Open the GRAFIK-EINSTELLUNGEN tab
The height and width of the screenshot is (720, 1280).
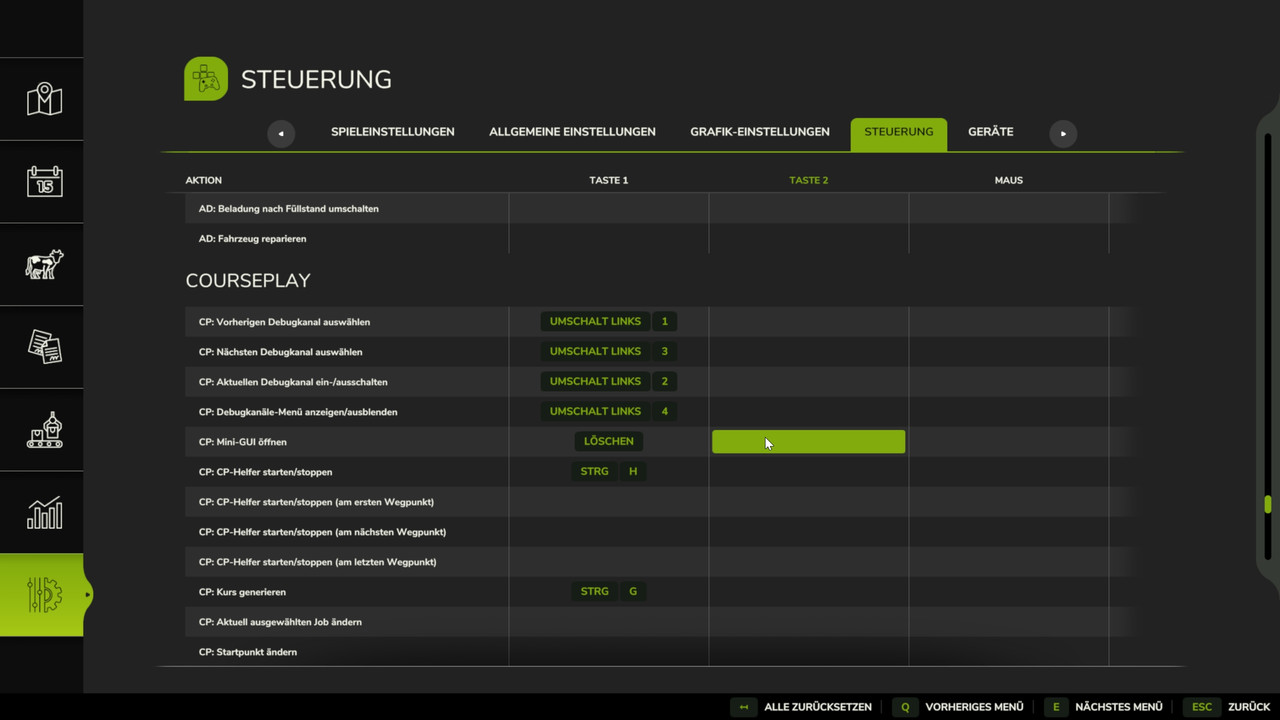tap(759, 131)
